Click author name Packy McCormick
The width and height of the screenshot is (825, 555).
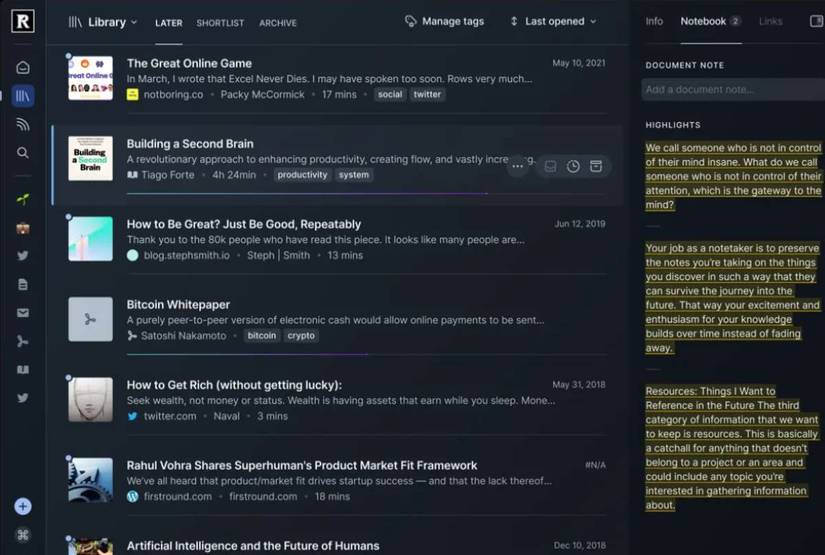coord(263,94)
